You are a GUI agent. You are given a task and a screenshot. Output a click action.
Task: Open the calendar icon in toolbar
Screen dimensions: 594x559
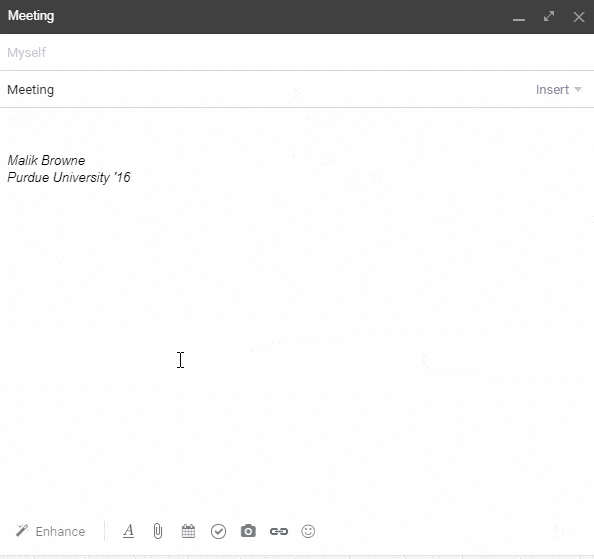click(188, 531)
